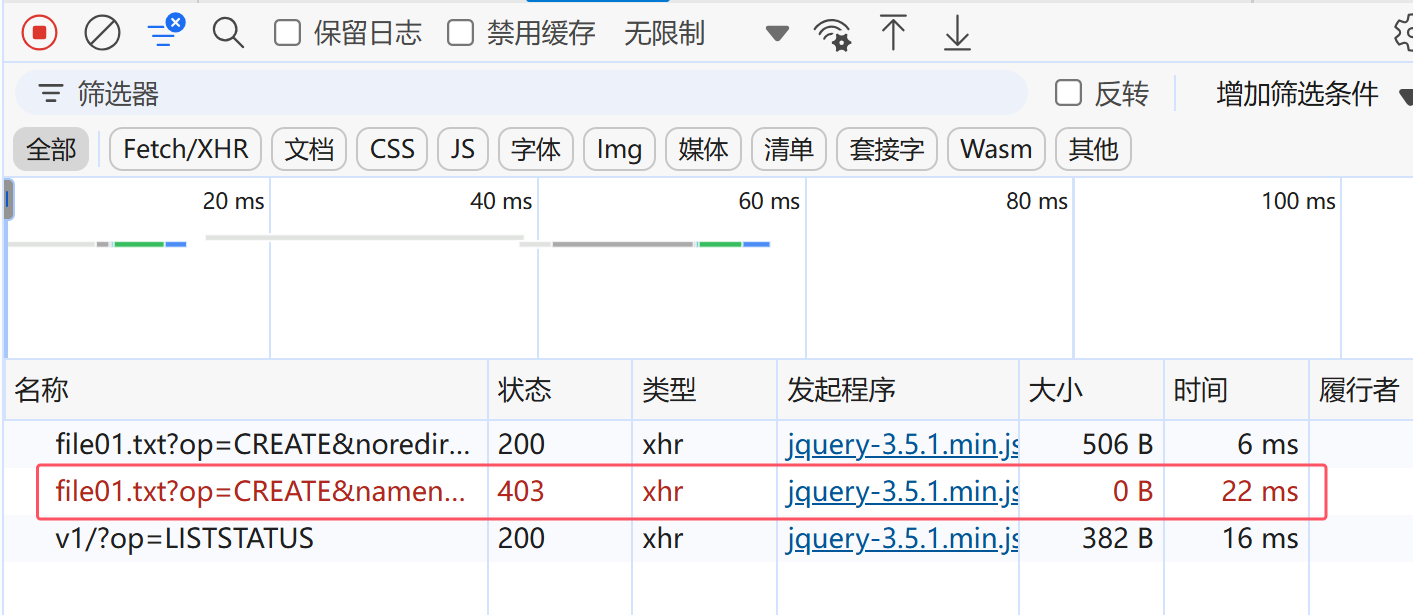Click the 506 B size cell
This screenshot has width=1413, height=615.
1091,444
